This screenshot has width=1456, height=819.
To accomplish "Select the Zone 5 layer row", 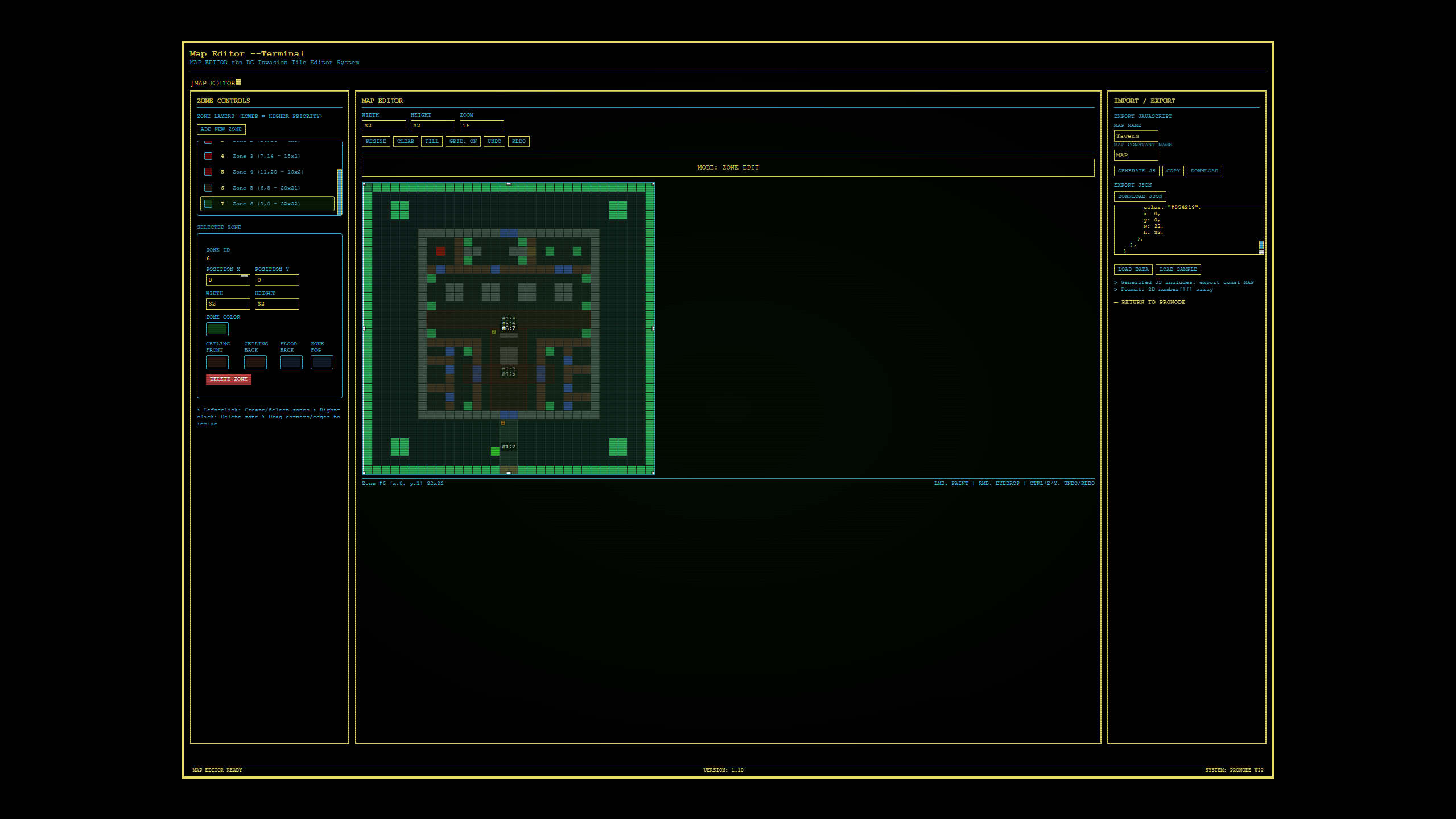I will (267, 188).
